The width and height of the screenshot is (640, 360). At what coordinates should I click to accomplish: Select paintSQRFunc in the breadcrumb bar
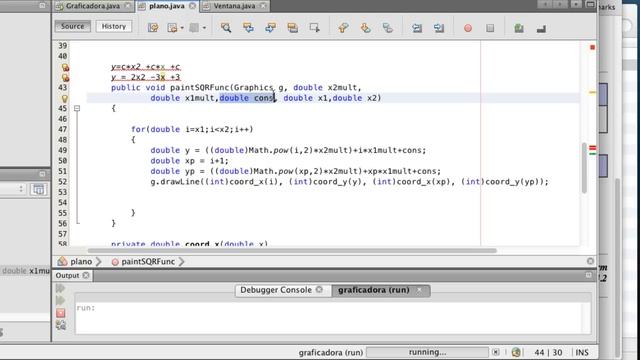click(148, 262)
